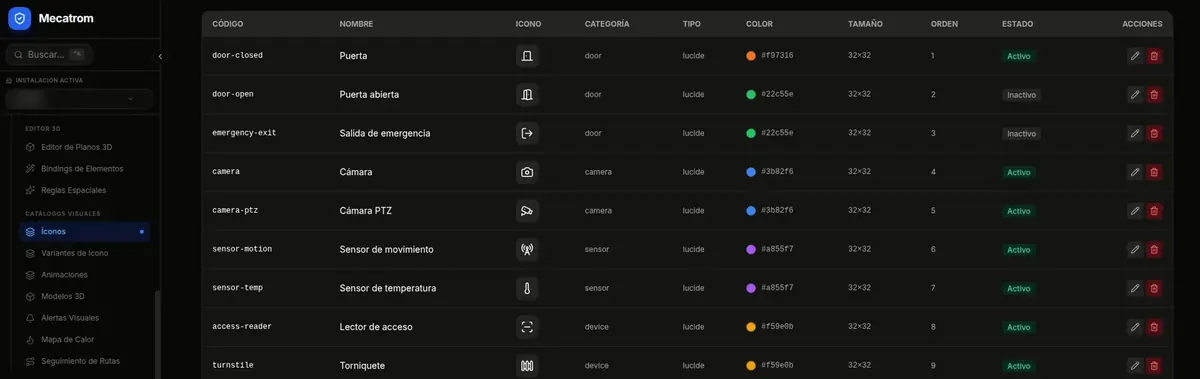Screen dimensions: 1200x379
Task: Toggle Activo status on camera row
Action: [x=1018, y=173]
